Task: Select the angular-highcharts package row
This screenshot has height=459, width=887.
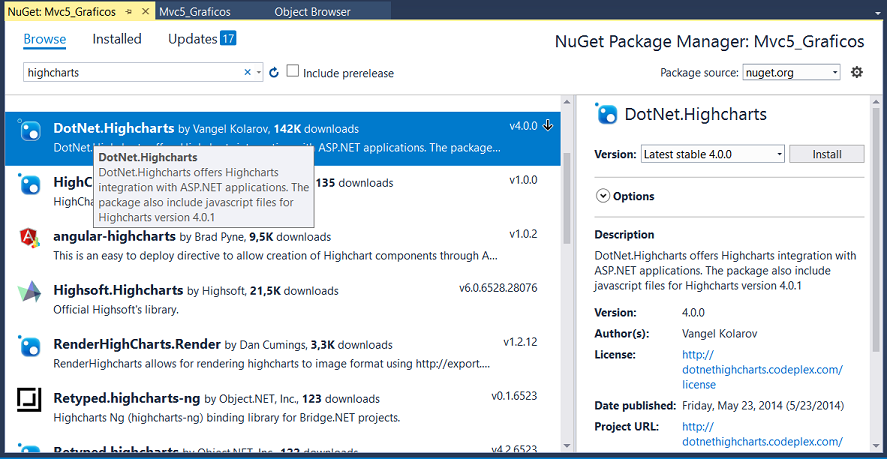Action: coord(282,246)
